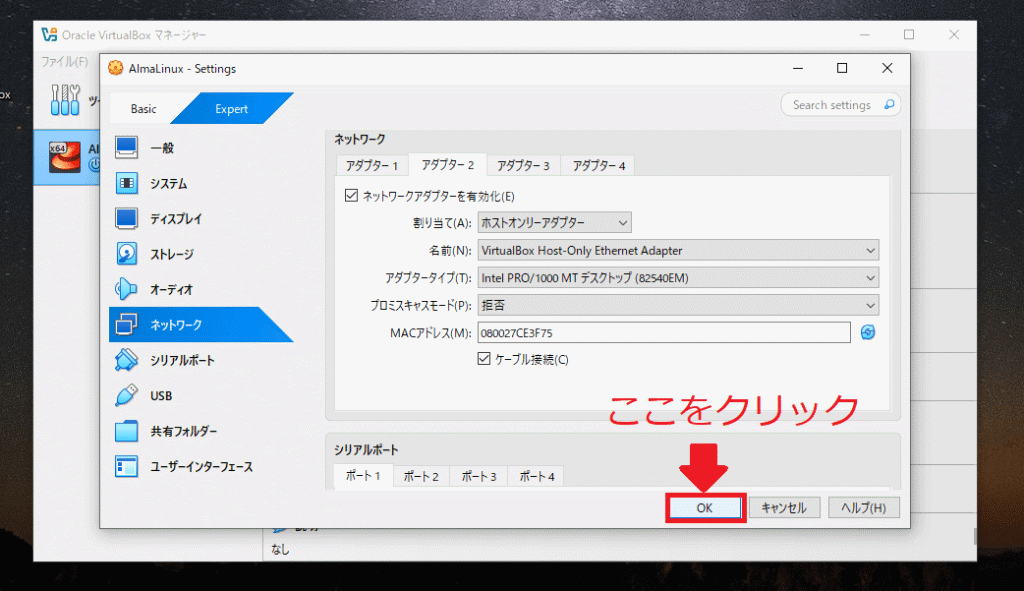Toggle the ケーブル接続 checkbox
This screenshot has width=1024, height=591.
coord(484,359)
